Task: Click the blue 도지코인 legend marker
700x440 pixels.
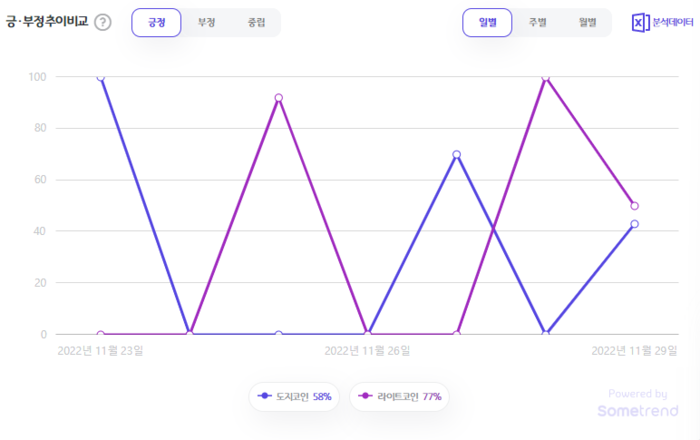Action: (264, 396)
